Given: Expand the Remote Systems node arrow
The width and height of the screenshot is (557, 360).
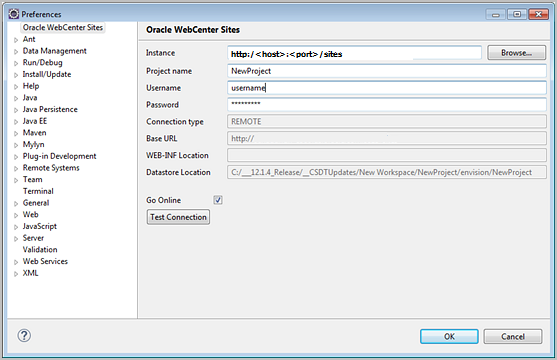Looking at the screenshot, I should [16, 168].
